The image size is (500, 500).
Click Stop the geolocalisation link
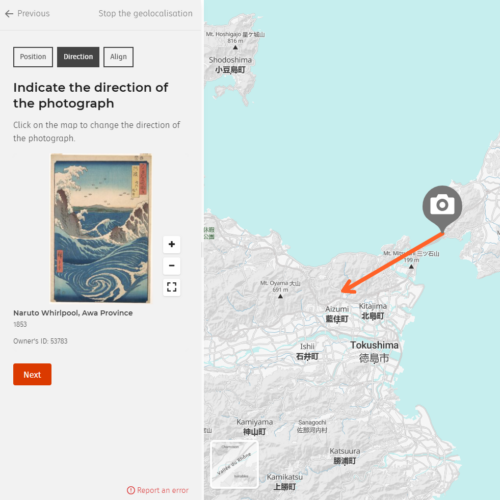coord(145,13)
